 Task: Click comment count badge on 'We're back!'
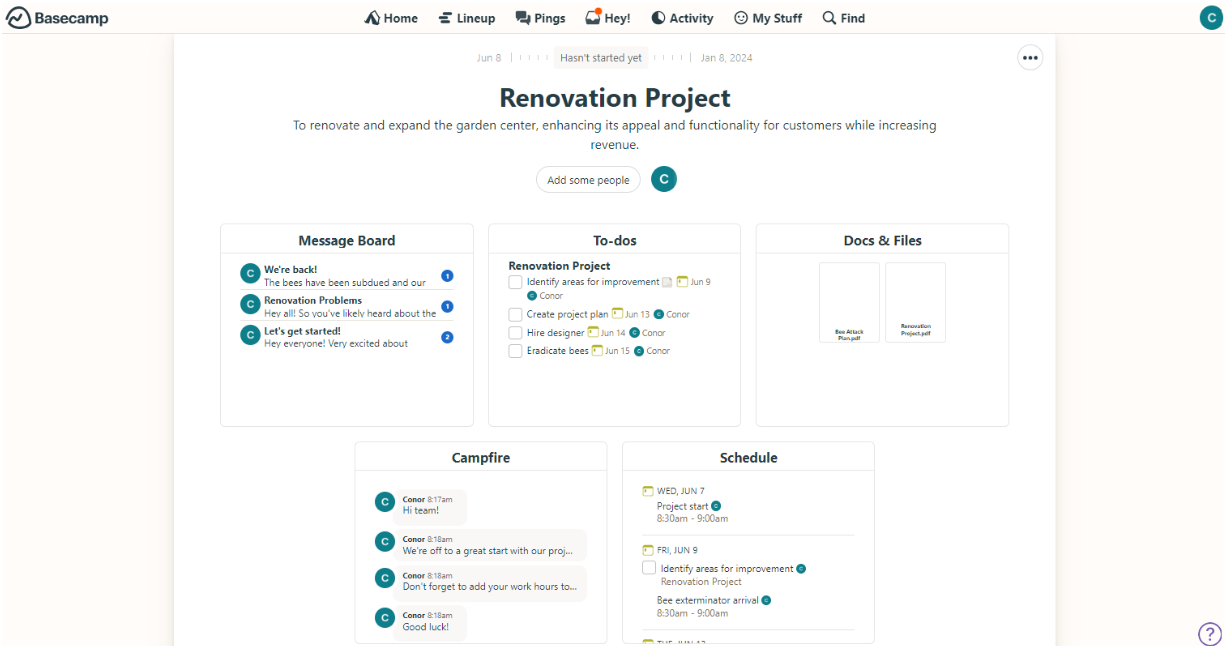447,276
